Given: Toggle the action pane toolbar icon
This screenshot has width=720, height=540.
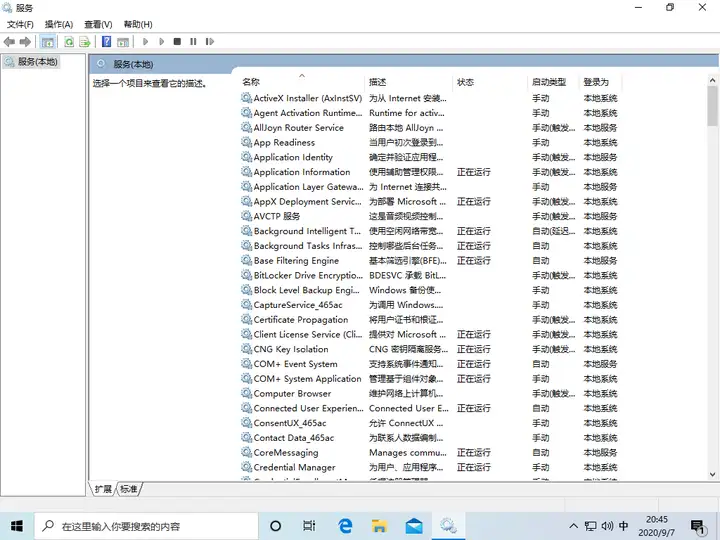Looking at the screenshot, I should 123,42.
